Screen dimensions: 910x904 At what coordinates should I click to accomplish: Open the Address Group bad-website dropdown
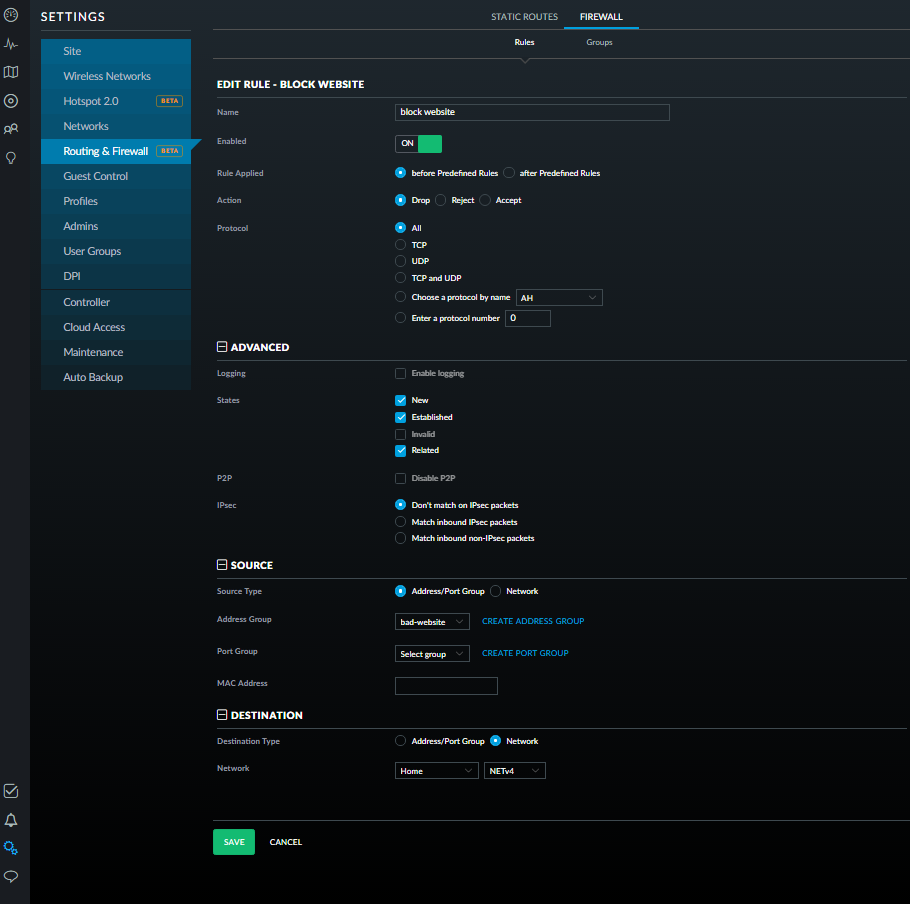click(x=432, y=622)
